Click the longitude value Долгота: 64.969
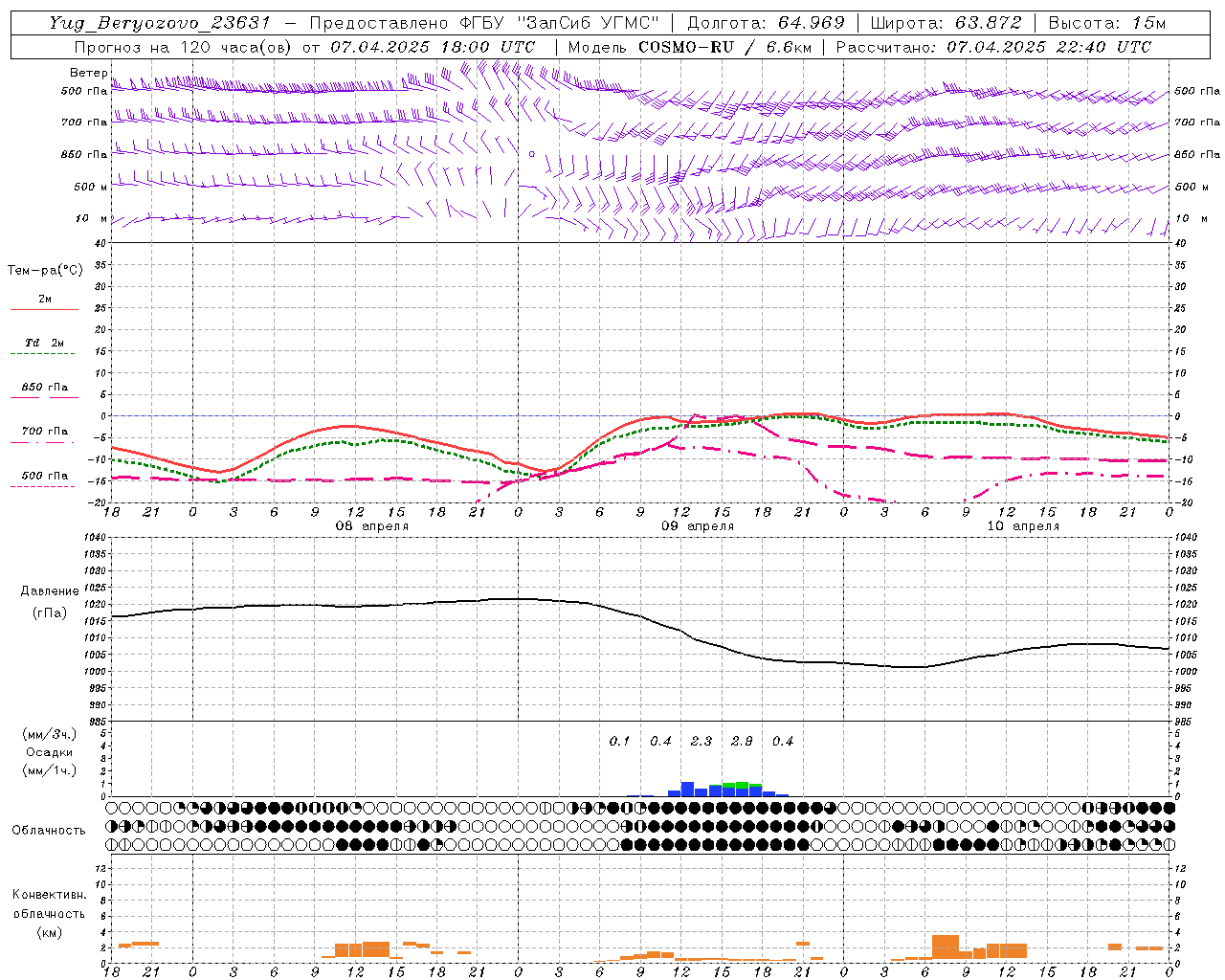This screenshot has width=1225, height=980. coord(766,23)
